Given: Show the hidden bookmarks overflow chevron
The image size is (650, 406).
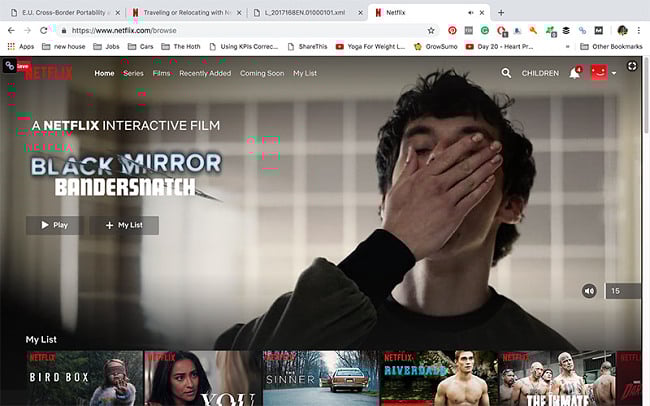Looking at the screenshot, I should point(568,46).
